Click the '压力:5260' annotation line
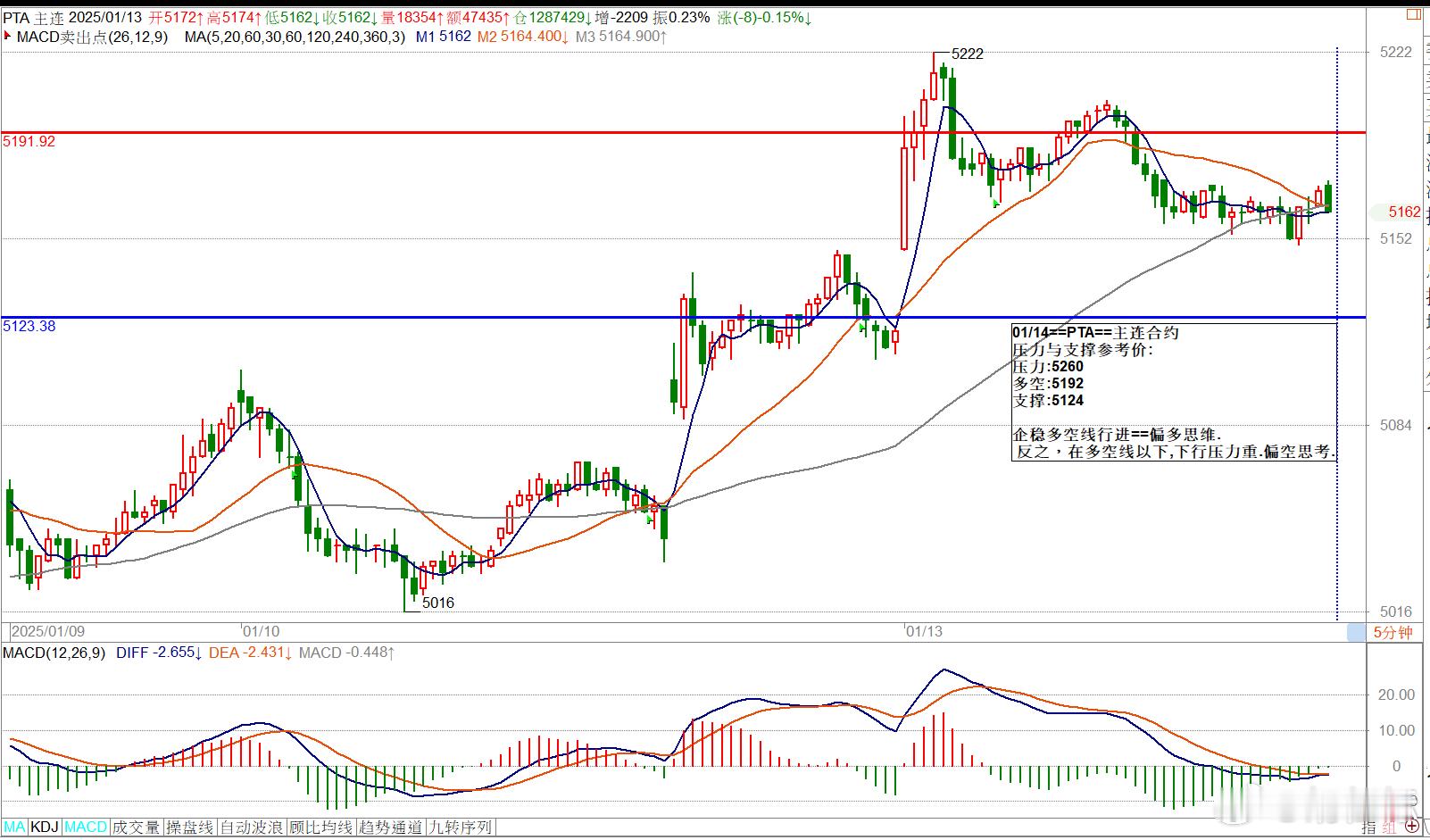The width and height of the screenshot is (1430, 840). click(x=1048, y=366)
